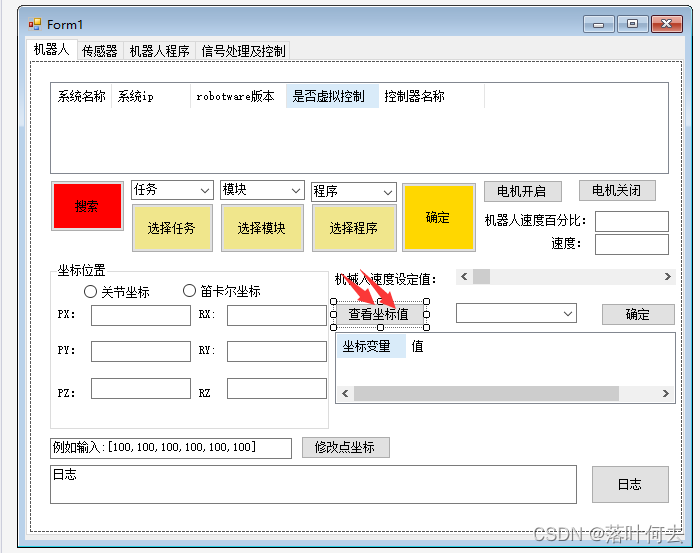700x553 pixels.
Task: Click the 选择模块 button
Action: pyautogui.click(x=262, y=228)
